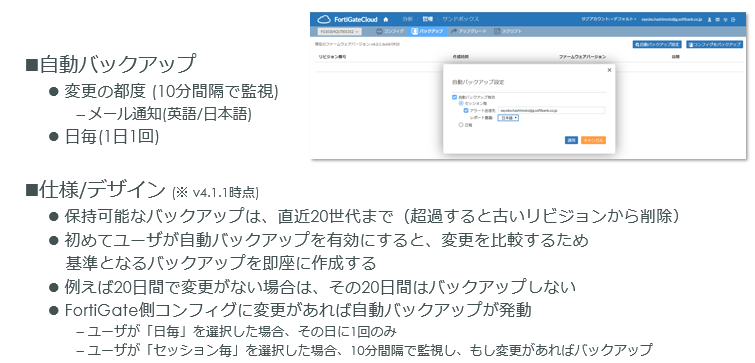Expand the サブアカウント デフォルト dropdown
Screen dimensions: 755x363
click(x=609, y=19)
